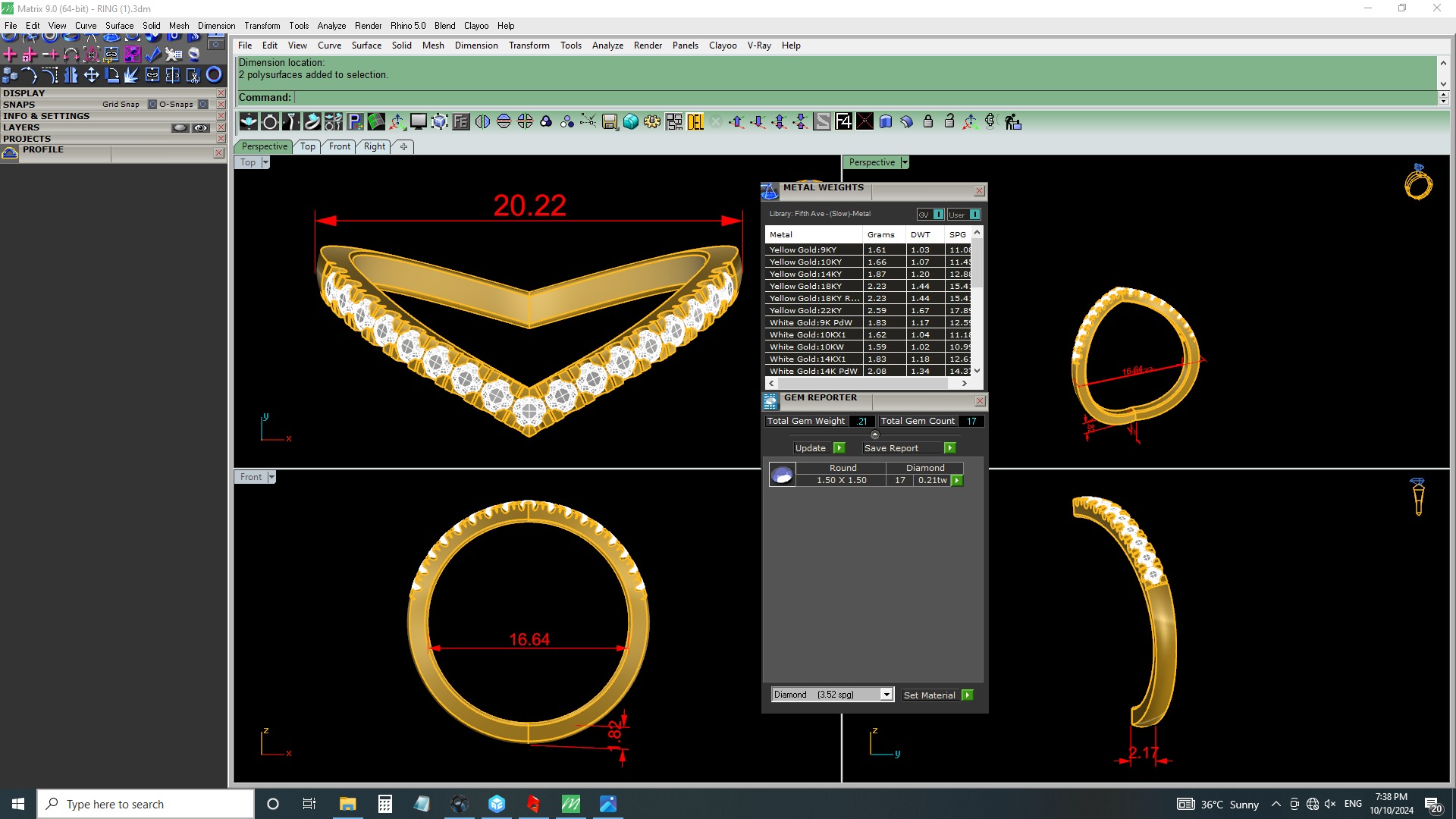Click the floppy disk save icon
Viewport: 1456px width, 819px height.
pyautogui.click(x=610, y=122)
